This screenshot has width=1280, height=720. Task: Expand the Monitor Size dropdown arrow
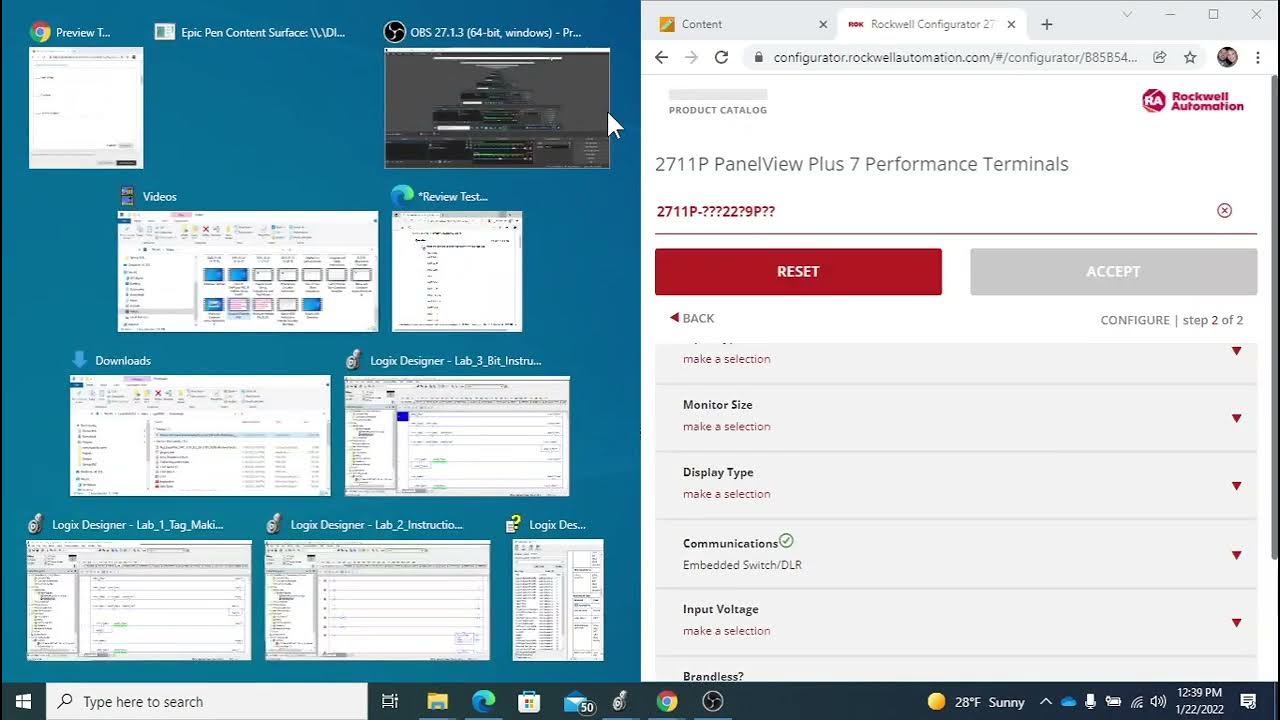pyautogui.click(x=1237, y=418)
